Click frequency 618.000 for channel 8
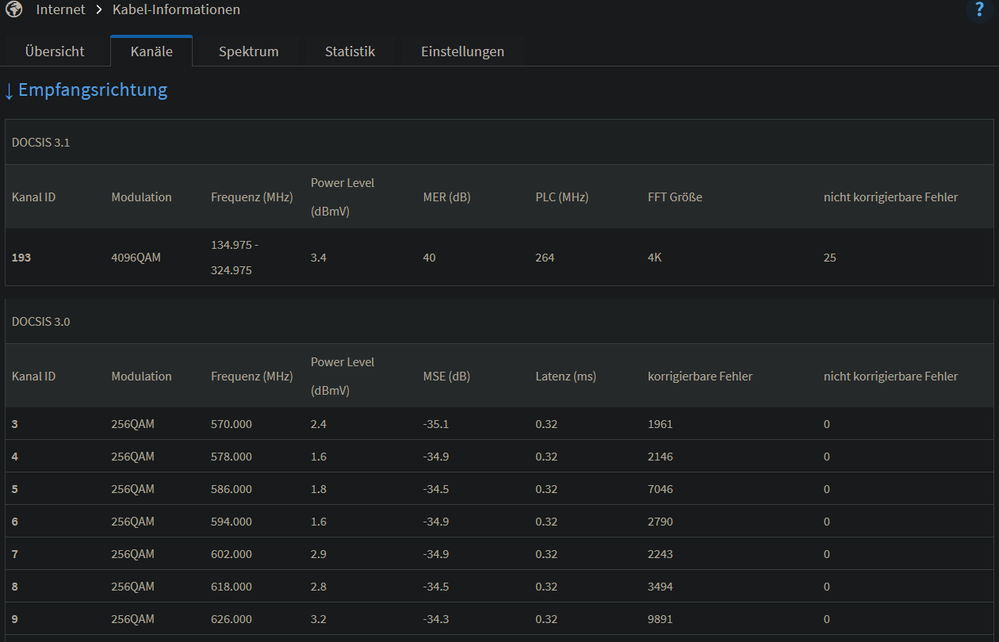 [231, 587]
